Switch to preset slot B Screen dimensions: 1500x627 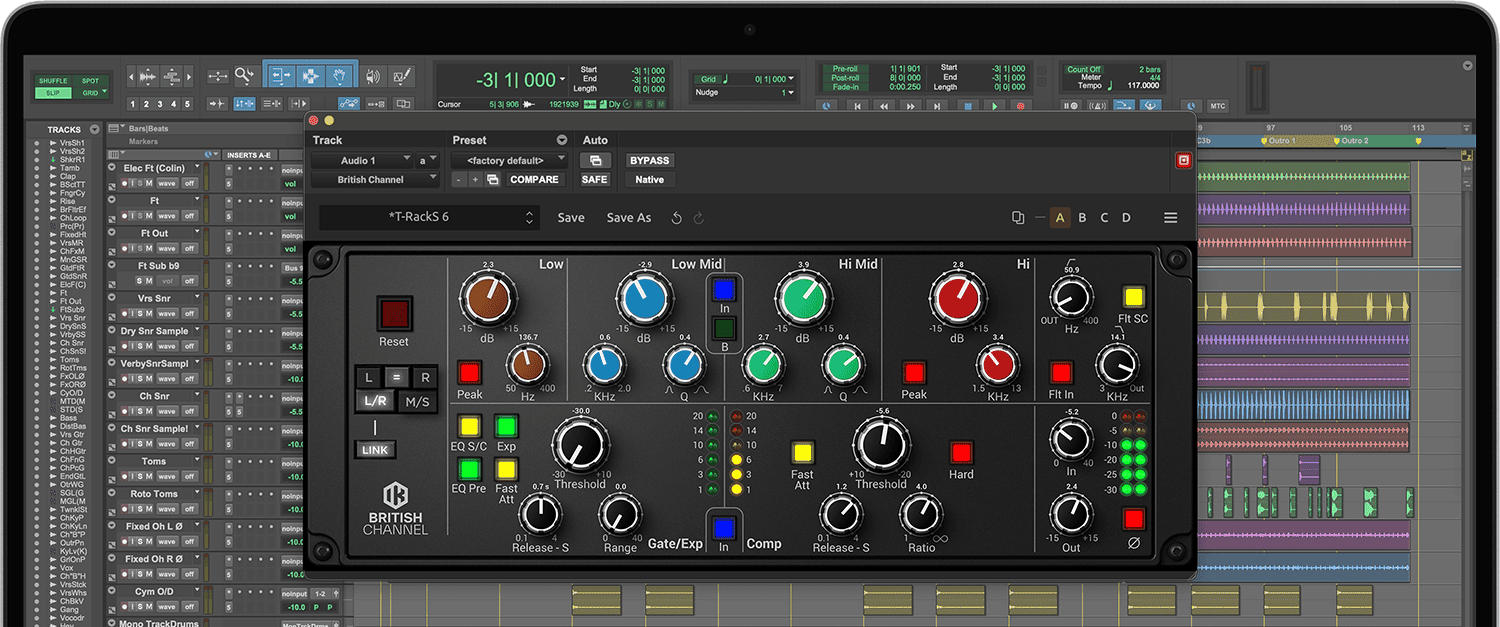(1082, 218)
